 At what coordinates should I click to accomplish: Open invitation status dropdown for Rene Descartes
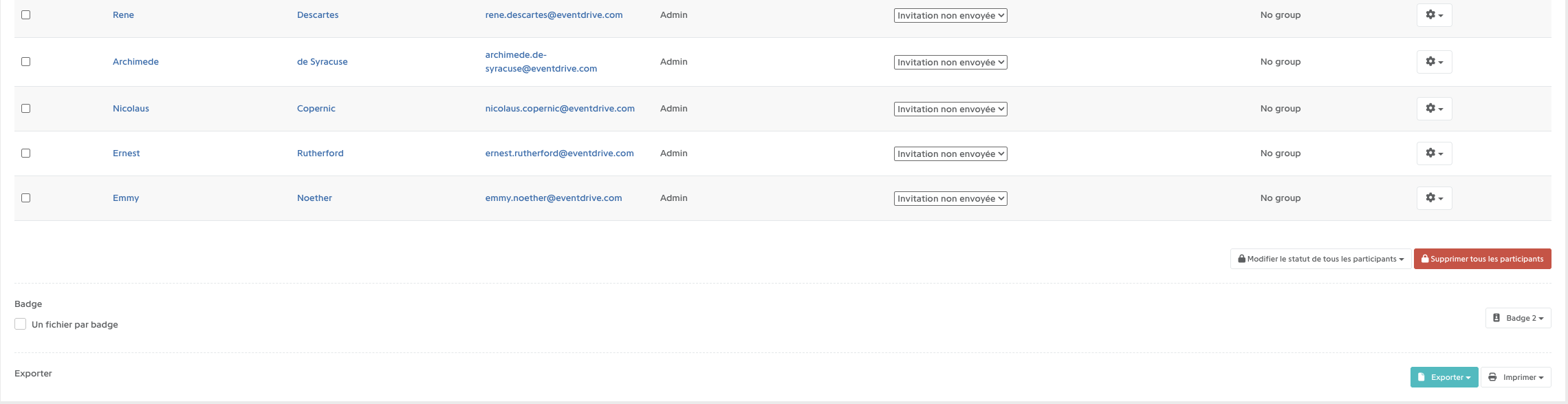pos(950,15)
